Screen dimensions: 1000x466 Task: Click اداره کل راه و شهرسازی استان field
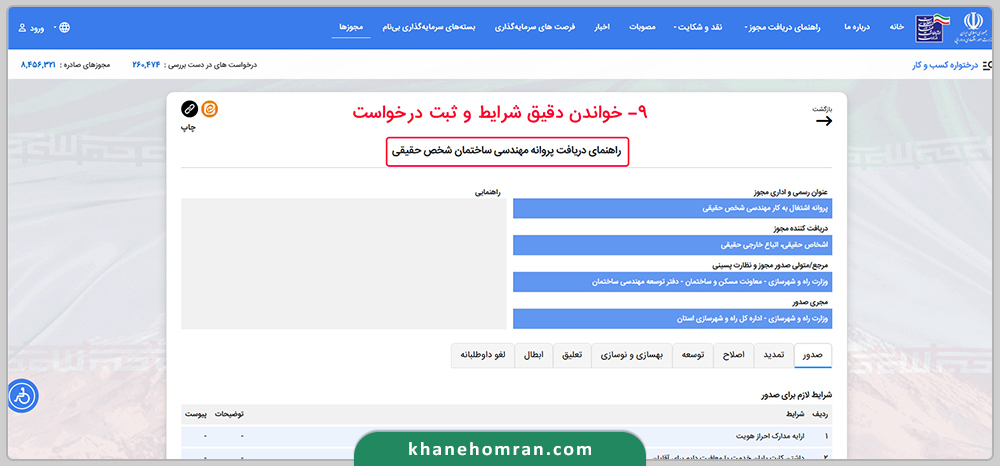click(673, 319)
